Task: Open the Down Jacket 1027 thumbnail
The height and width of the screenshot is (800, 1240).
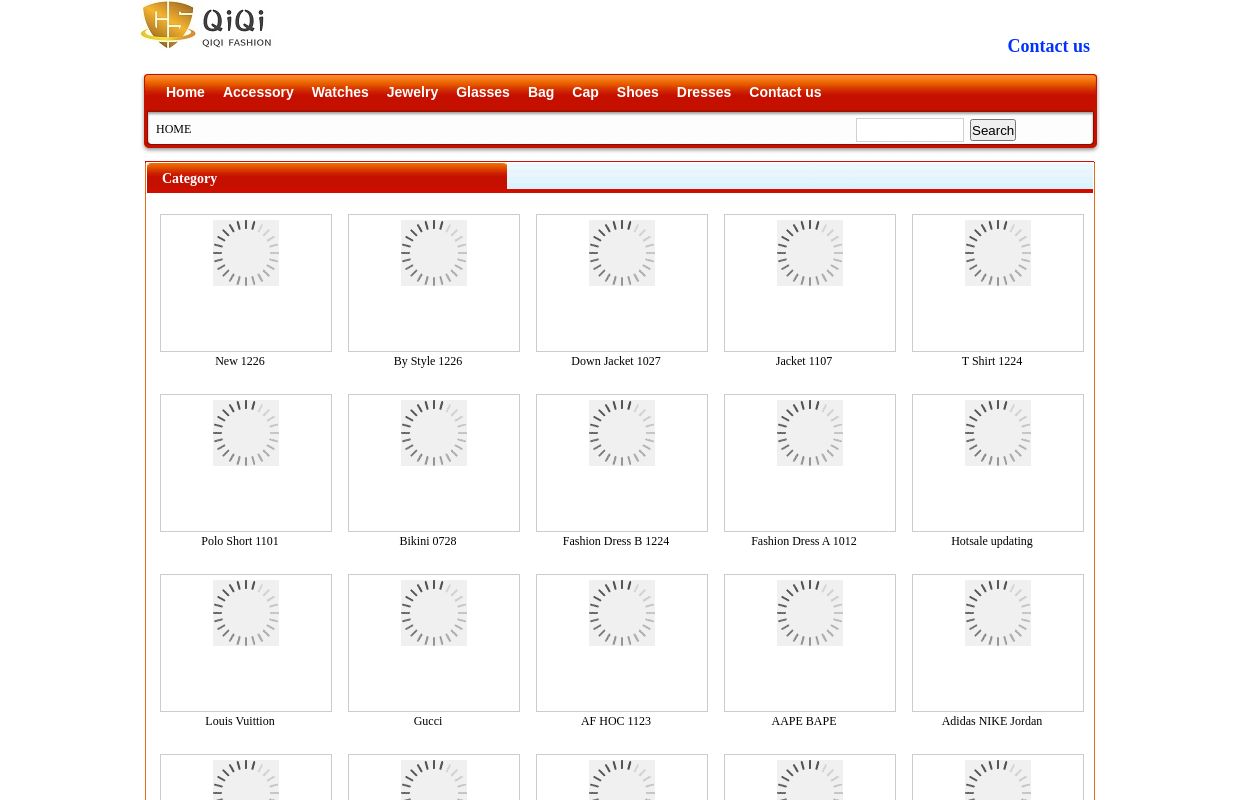Action: coord(622,282)
